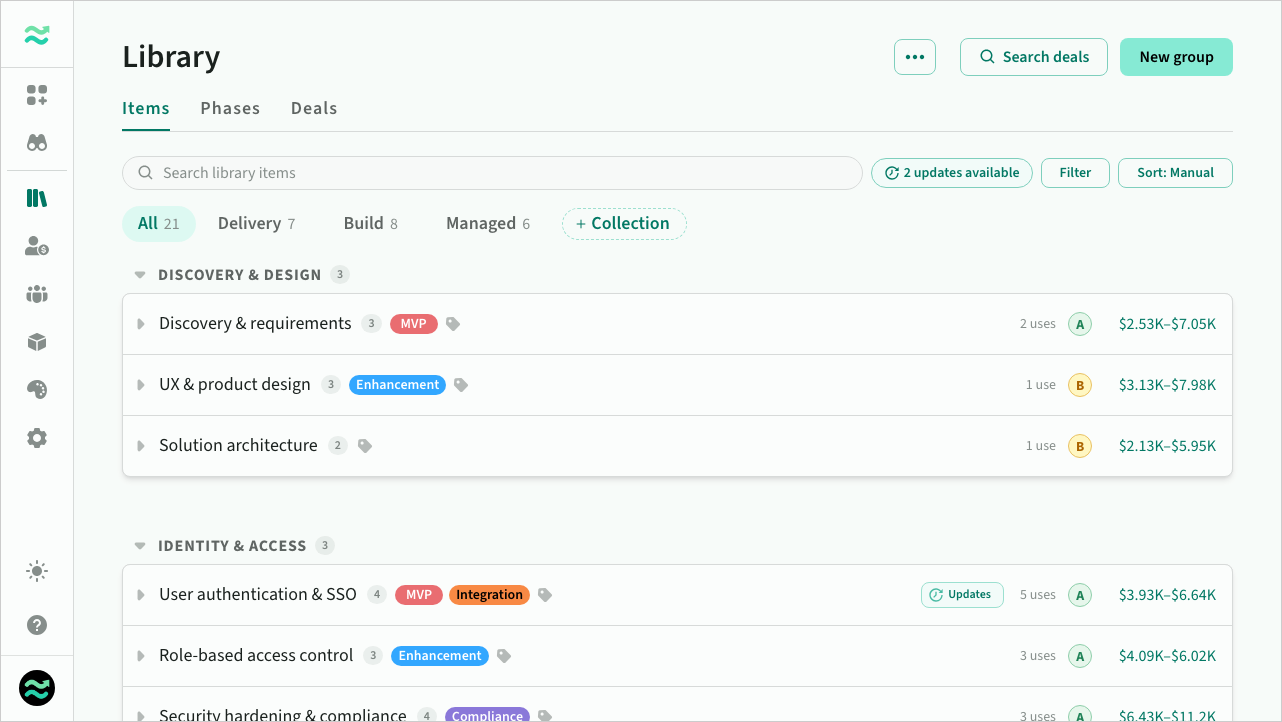Click price $2.13K–$5.95K
The image size is (1282, 722).
click(x=1167, y=446)
